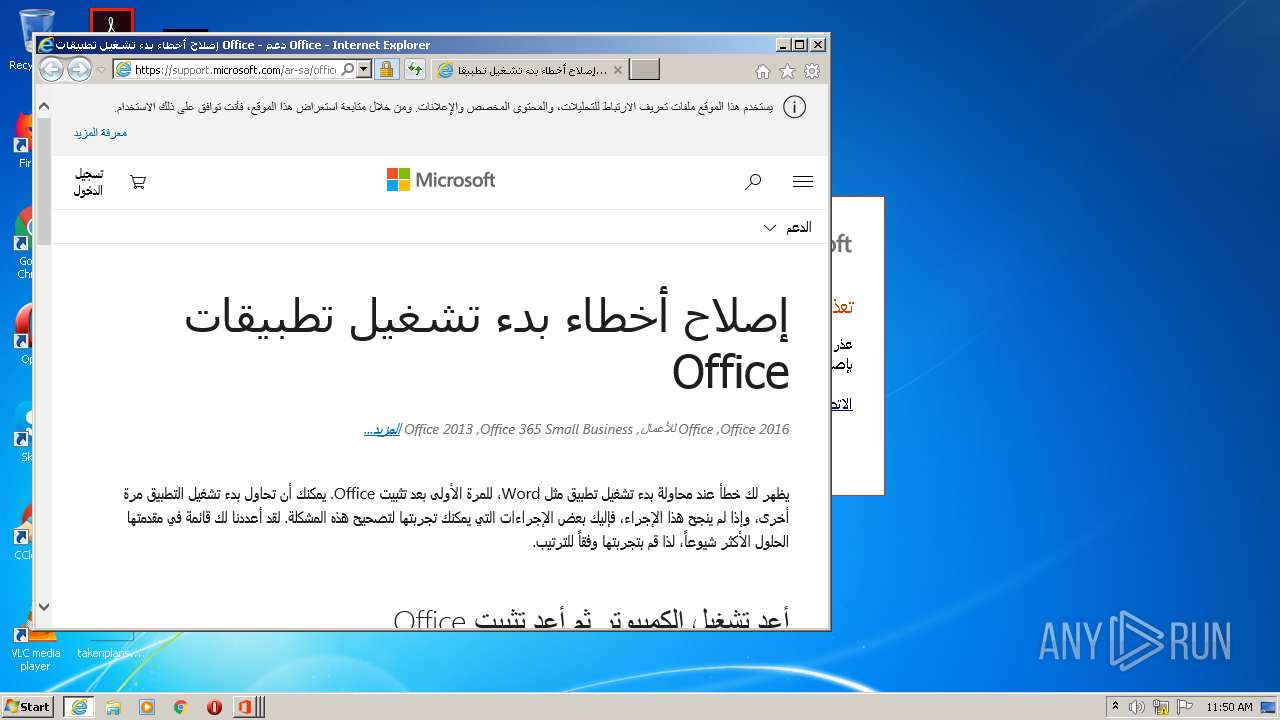Go forward with the IE Forward arrow

(79, 70)
